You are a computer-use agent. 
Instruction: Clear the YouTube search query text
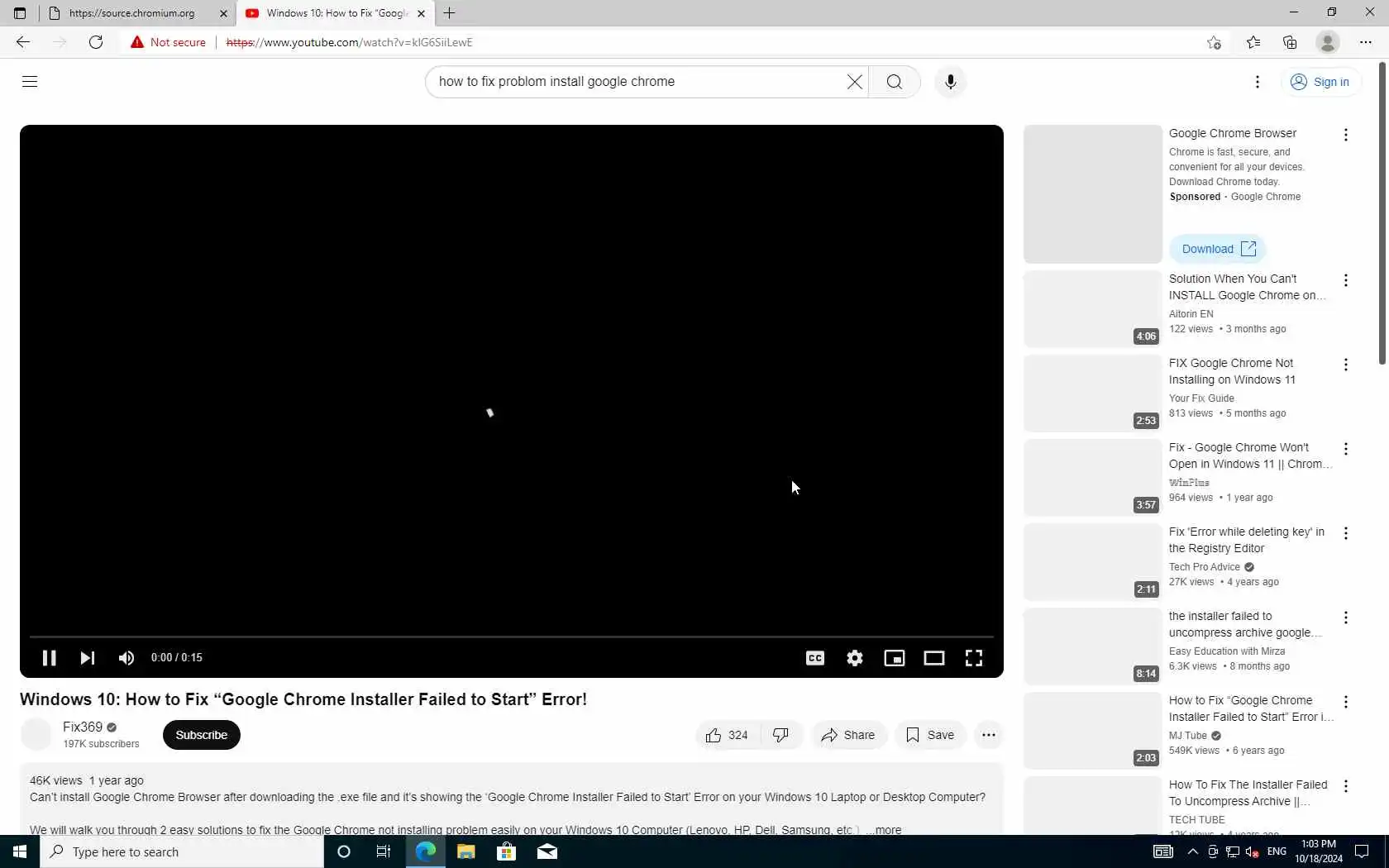pos(854,82)
